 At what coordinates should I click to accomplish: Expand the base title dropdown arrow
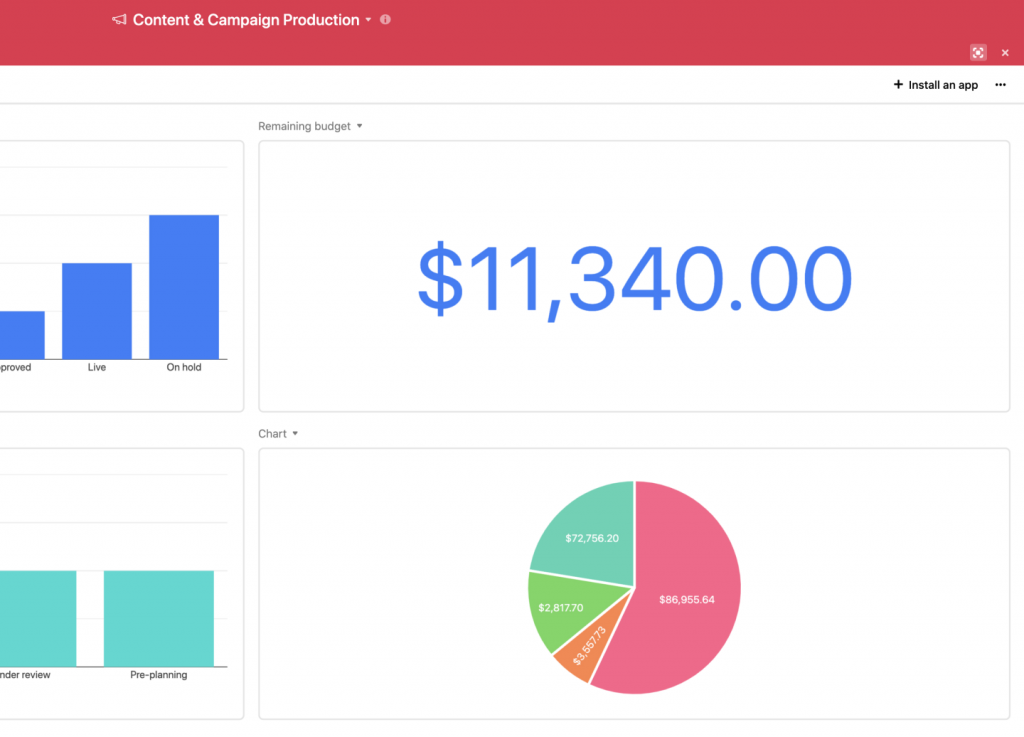point(368,20)
